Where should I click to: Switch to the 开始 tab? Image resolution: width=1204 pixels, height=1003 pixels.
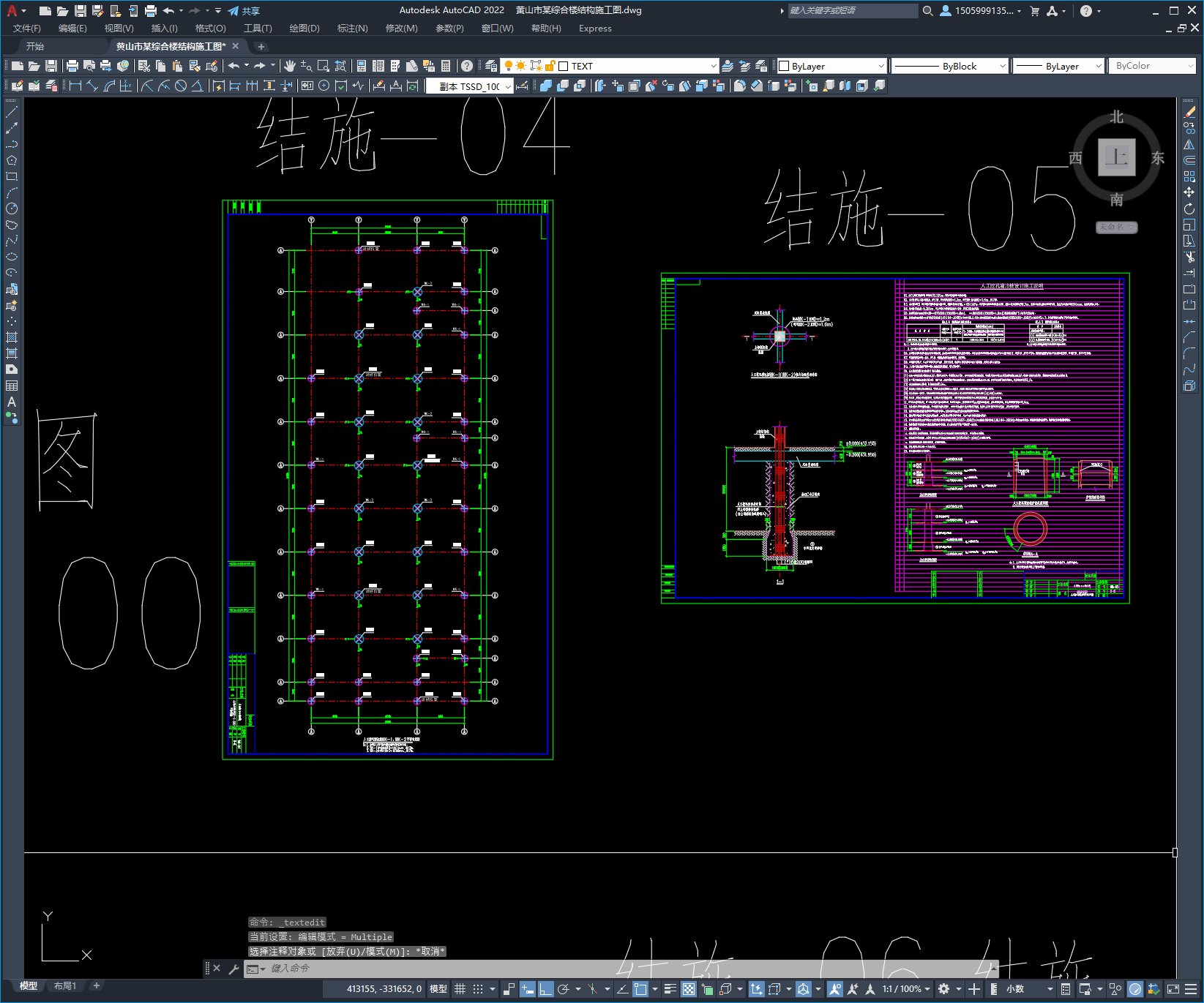pos(35,46)
